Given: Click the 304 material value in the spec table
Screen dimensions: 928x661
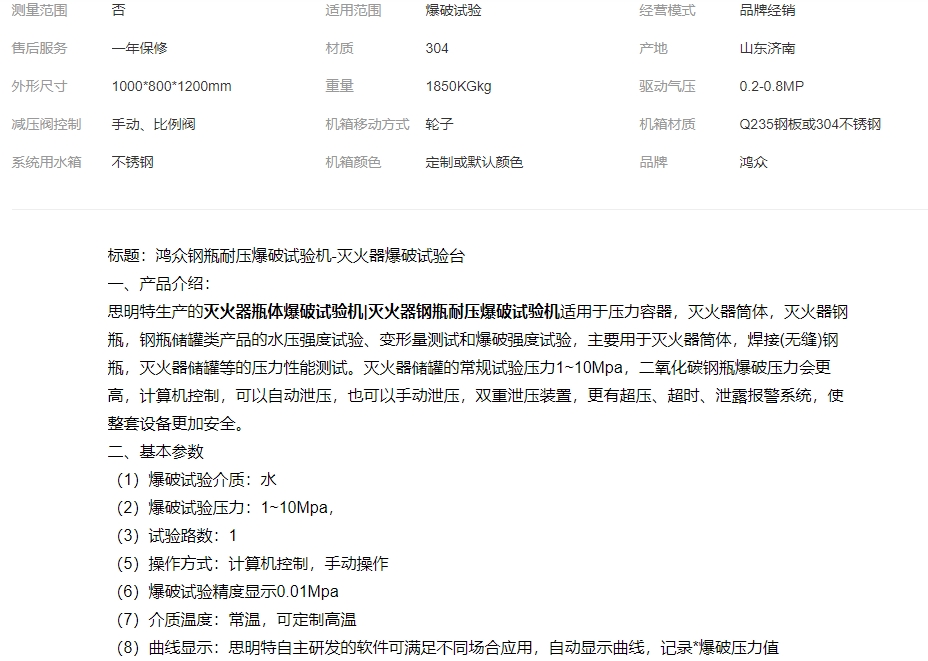Looking at the screenshot, I should (437, 48).
